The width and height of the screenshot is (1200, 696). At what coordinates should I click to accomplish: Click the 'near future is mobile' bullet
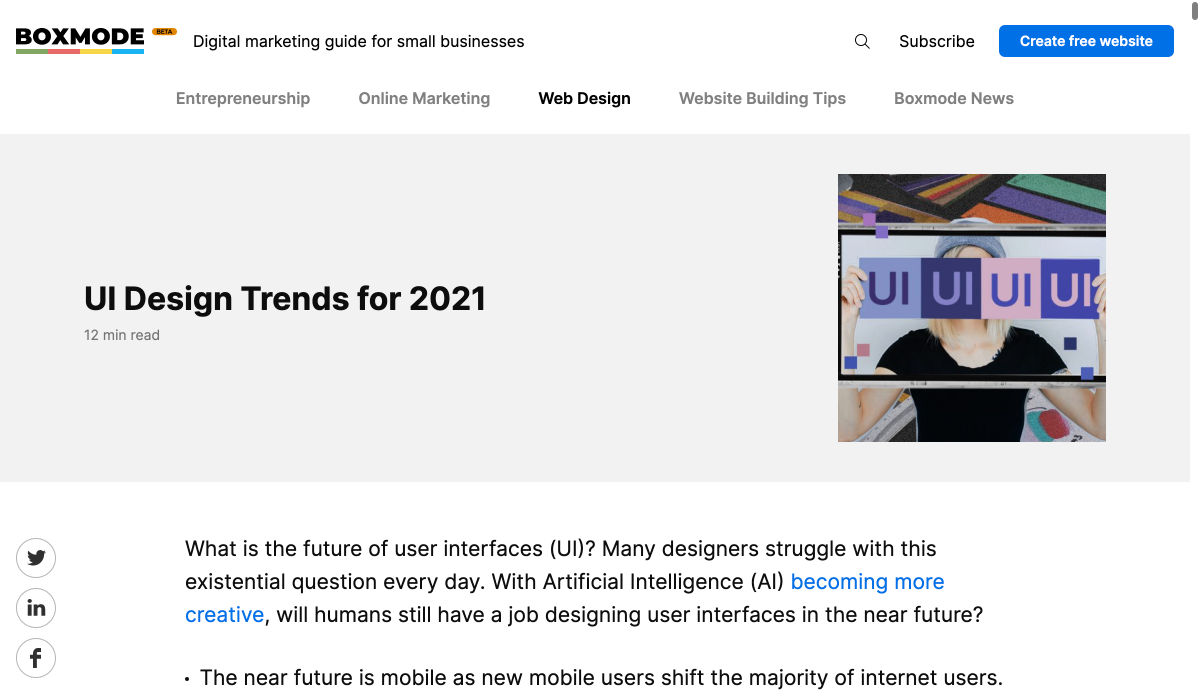coord(594,678)
